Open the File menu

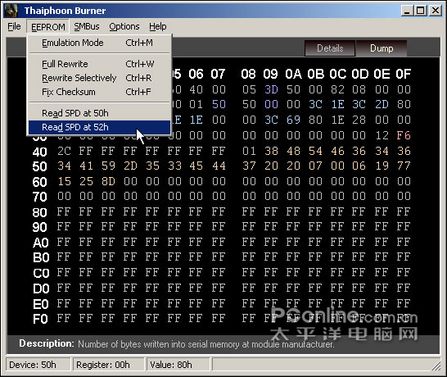[x=14, y=27]
